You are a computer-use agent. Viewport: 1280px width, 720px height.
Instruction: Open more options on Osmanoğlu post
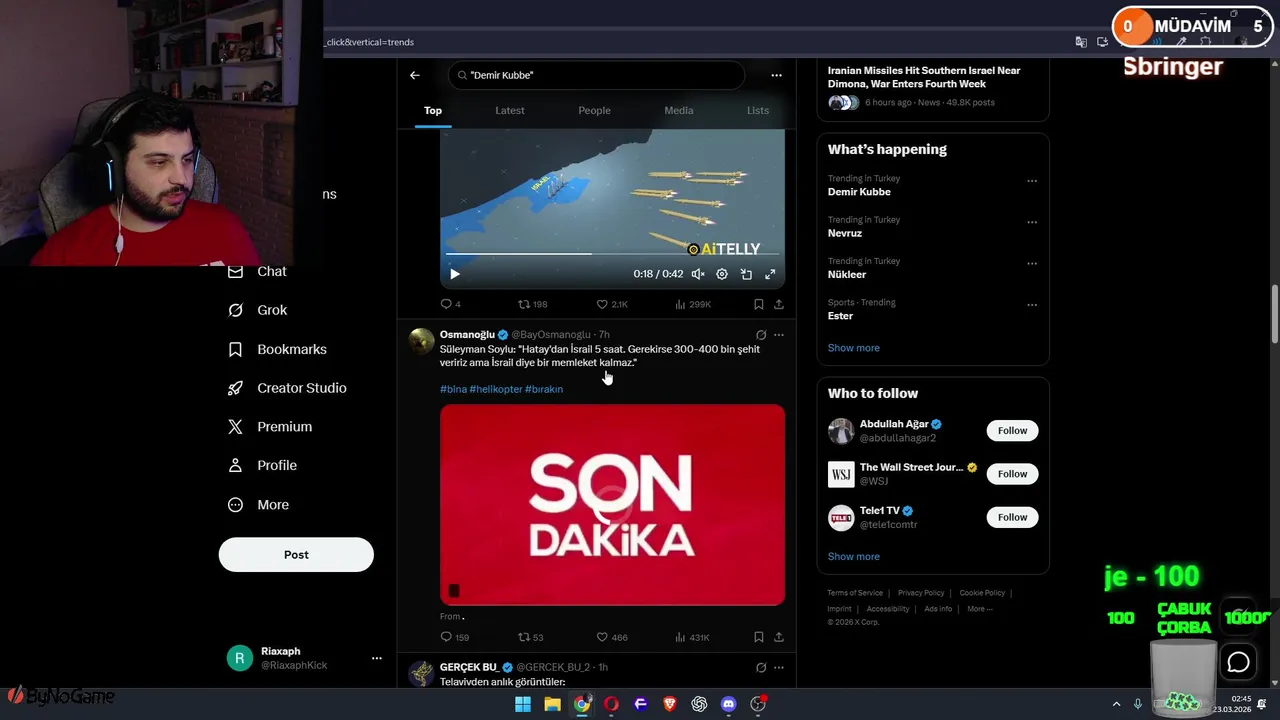[x=779, y=335]
